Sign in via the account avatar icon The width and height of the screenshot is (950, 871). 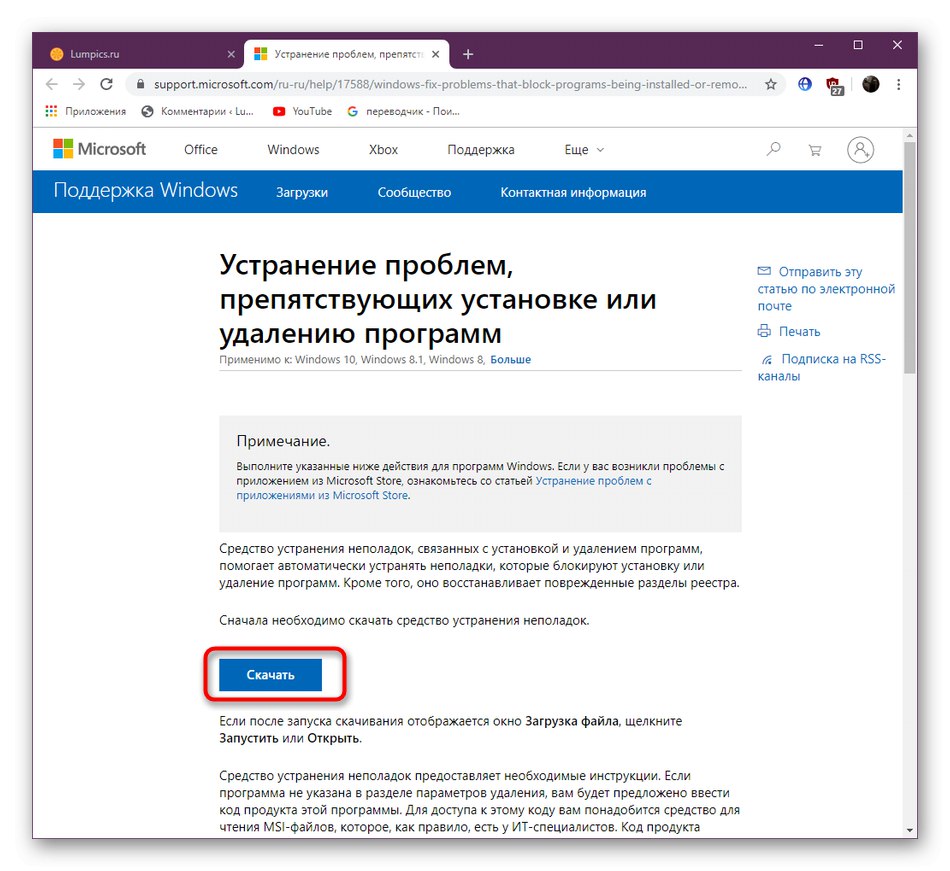[x=860, y=150]
